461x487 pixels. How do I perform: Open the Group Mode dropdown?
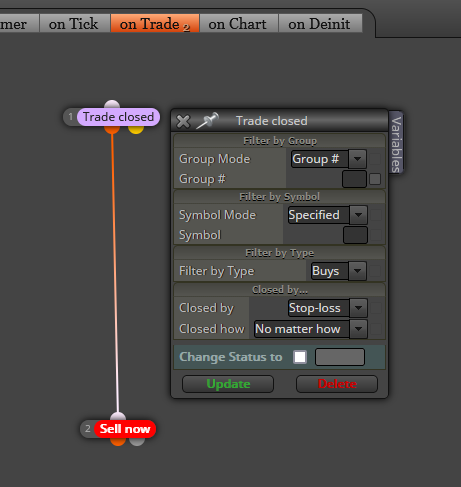pyautogui.click(x=329, y=159)
